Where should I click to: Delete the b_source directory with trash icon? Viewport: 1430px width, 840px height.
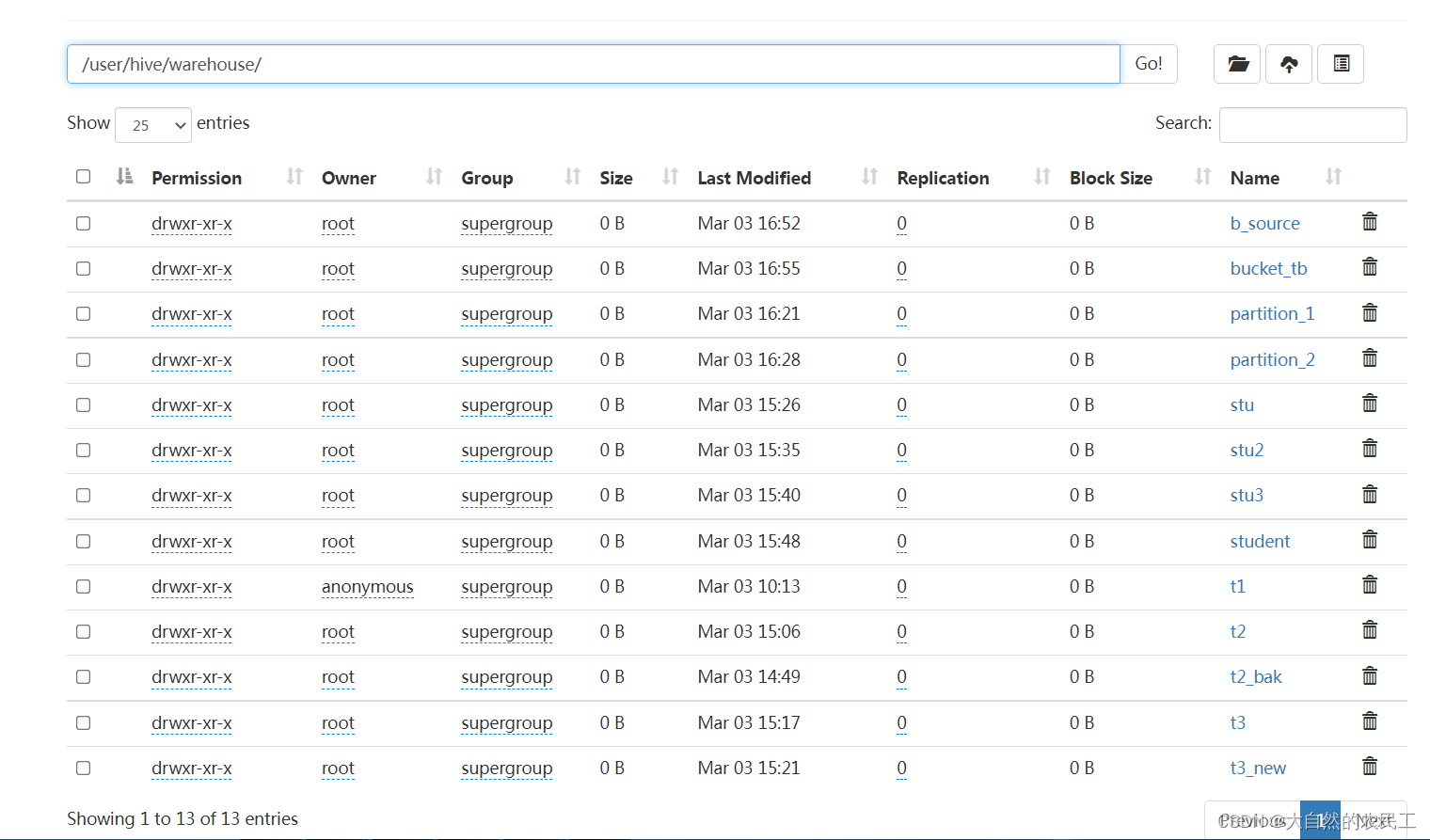point(1370,221)
